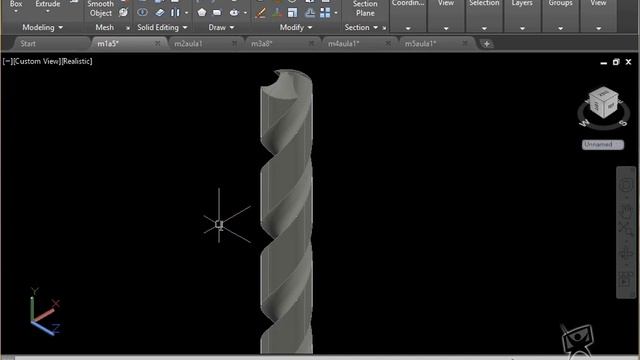This screenshot has height=360, width=640.
Task: Activate the Orbit tool on navigation bar
Action: pos(626,253)
